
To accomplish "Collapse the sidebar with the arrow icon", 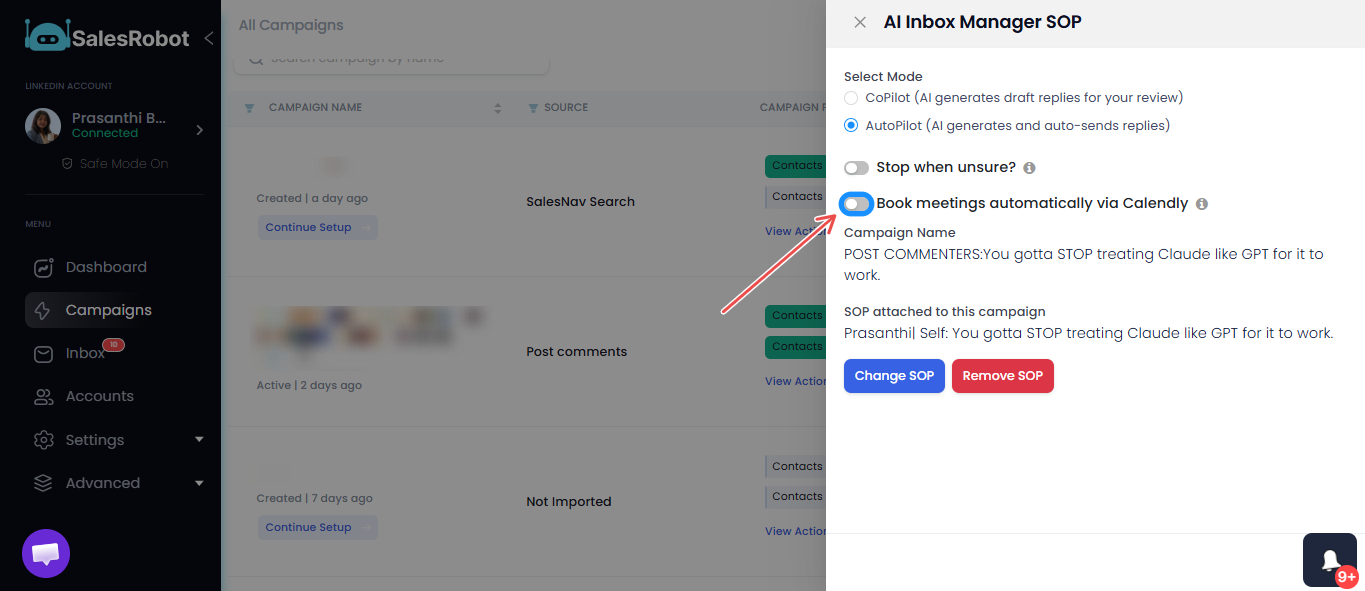I will tap(208, 38).
